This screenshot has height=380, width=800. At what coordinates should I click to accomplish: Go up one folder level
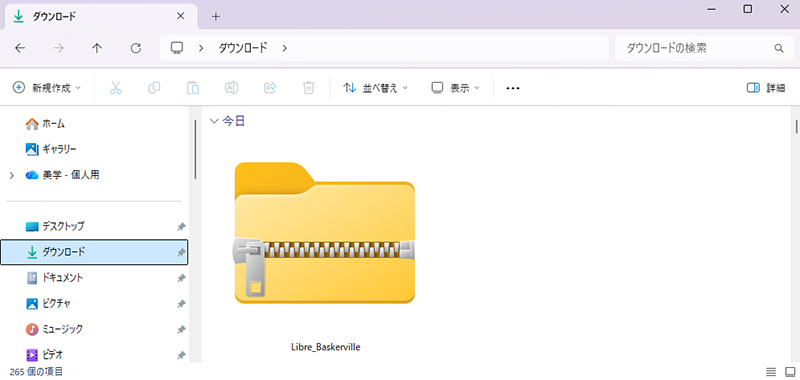coord(97,48)
